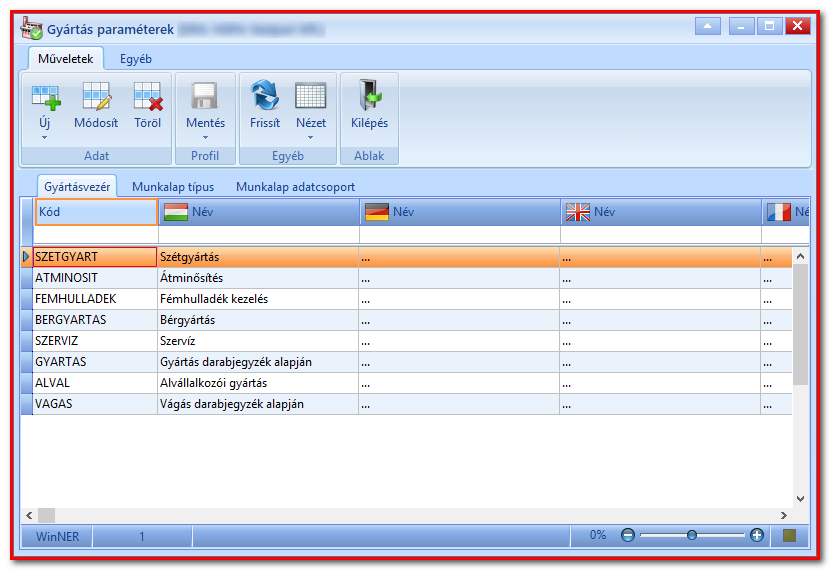Click the Szétgyártás name cell
Viewport: 831px width, 571px height.
tap(258, 257)
